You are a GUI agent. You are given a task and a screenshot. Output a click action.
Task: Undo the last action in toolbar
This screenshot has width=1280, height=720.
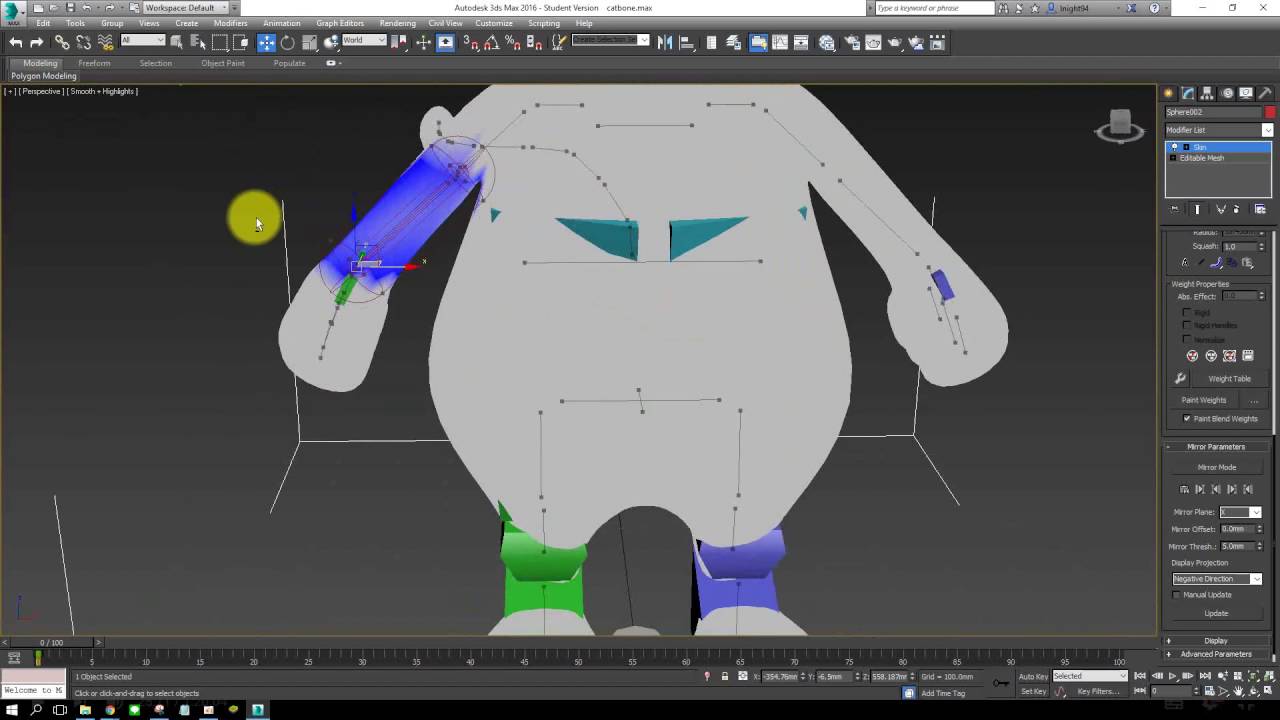[x=15, y=42]
